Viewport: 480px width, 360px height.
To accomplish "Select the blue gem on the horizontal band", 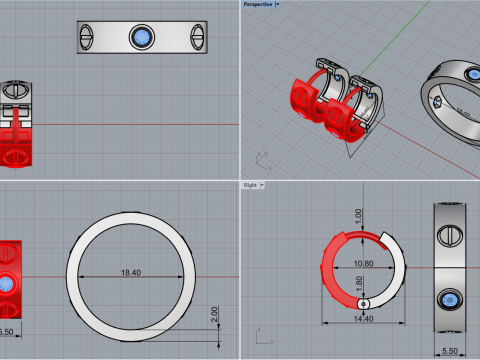I will 142,37.
